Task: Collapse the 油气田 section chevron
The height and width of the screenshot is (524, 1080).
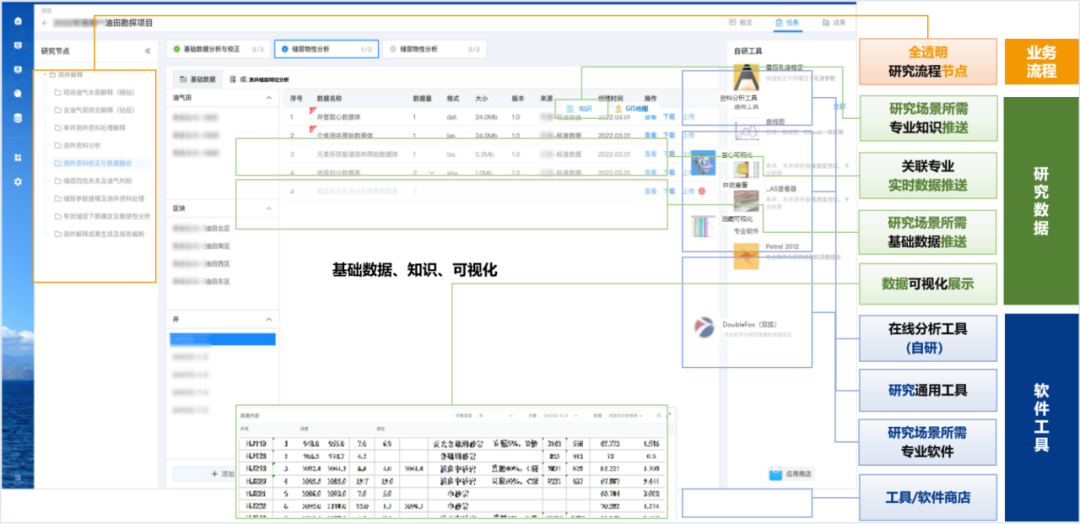Action: pos(268,98)
